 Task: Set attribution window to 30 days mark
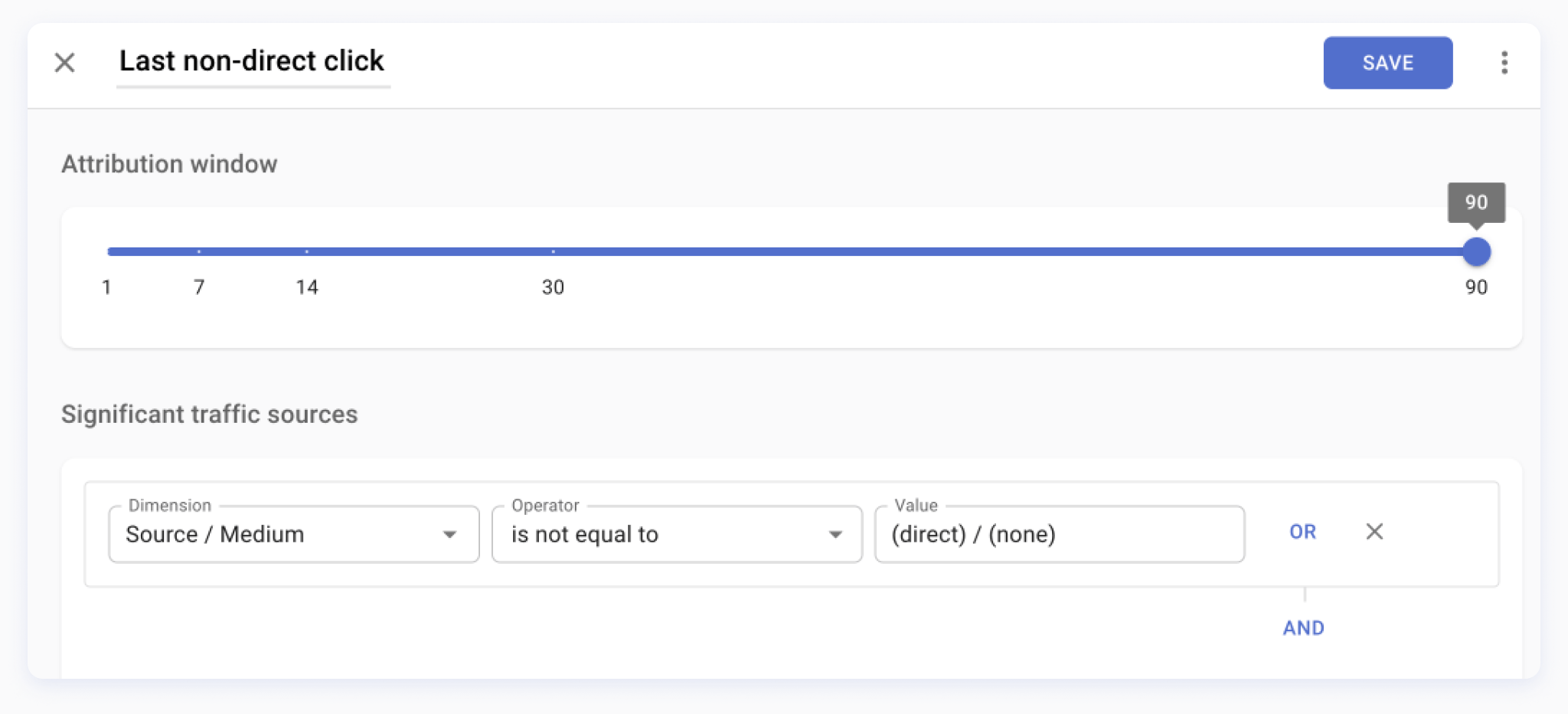tap(553, 251)
